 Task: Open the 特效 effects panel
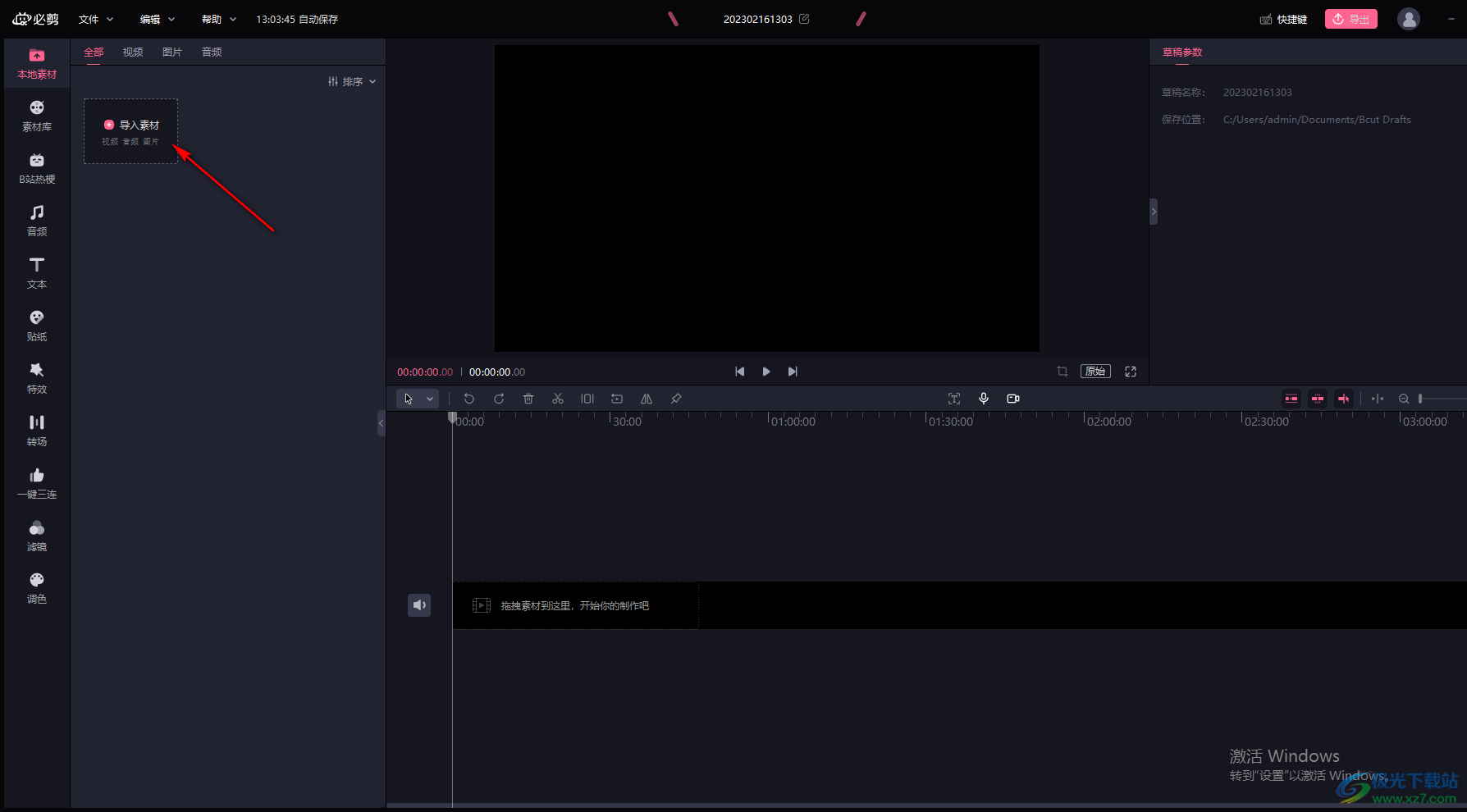click(37, 379)
